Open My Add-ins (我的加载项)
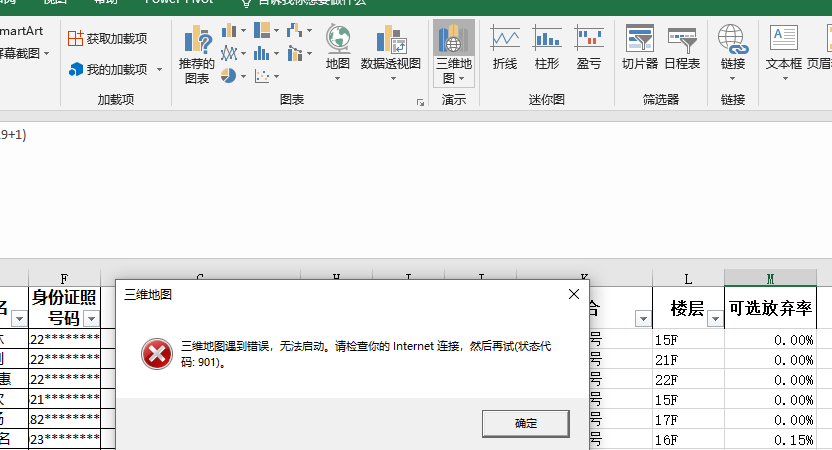This screenshot has height=450, width=832. (x=108, y=69)
